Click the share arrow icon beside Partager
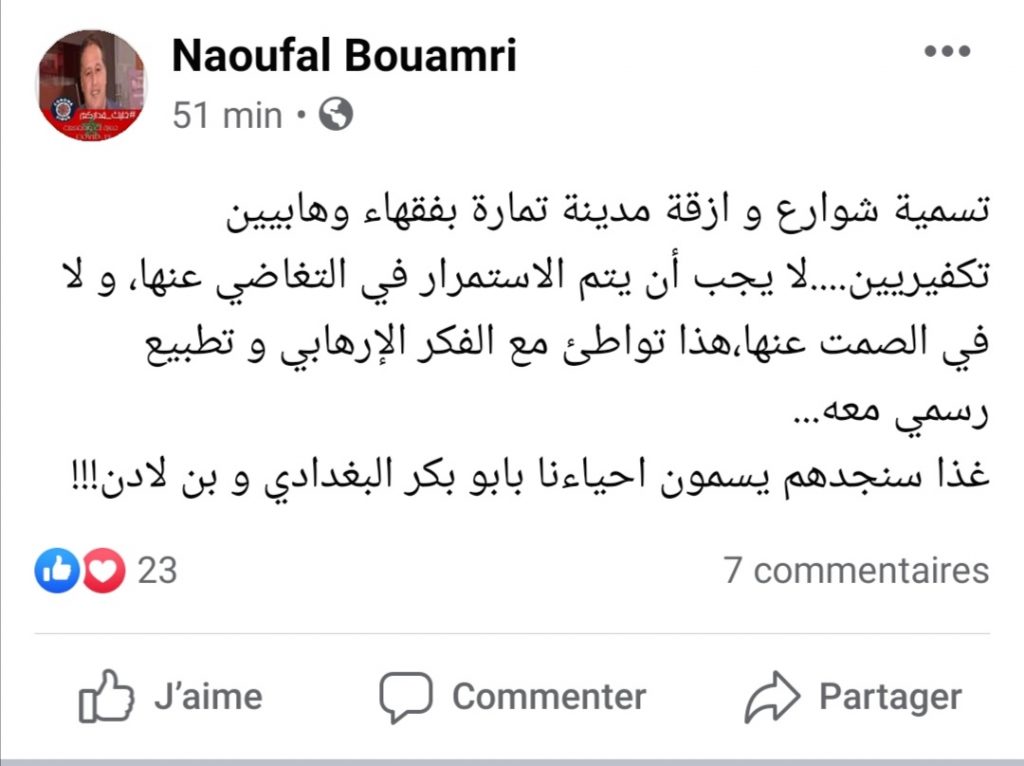 coord(772,696)
